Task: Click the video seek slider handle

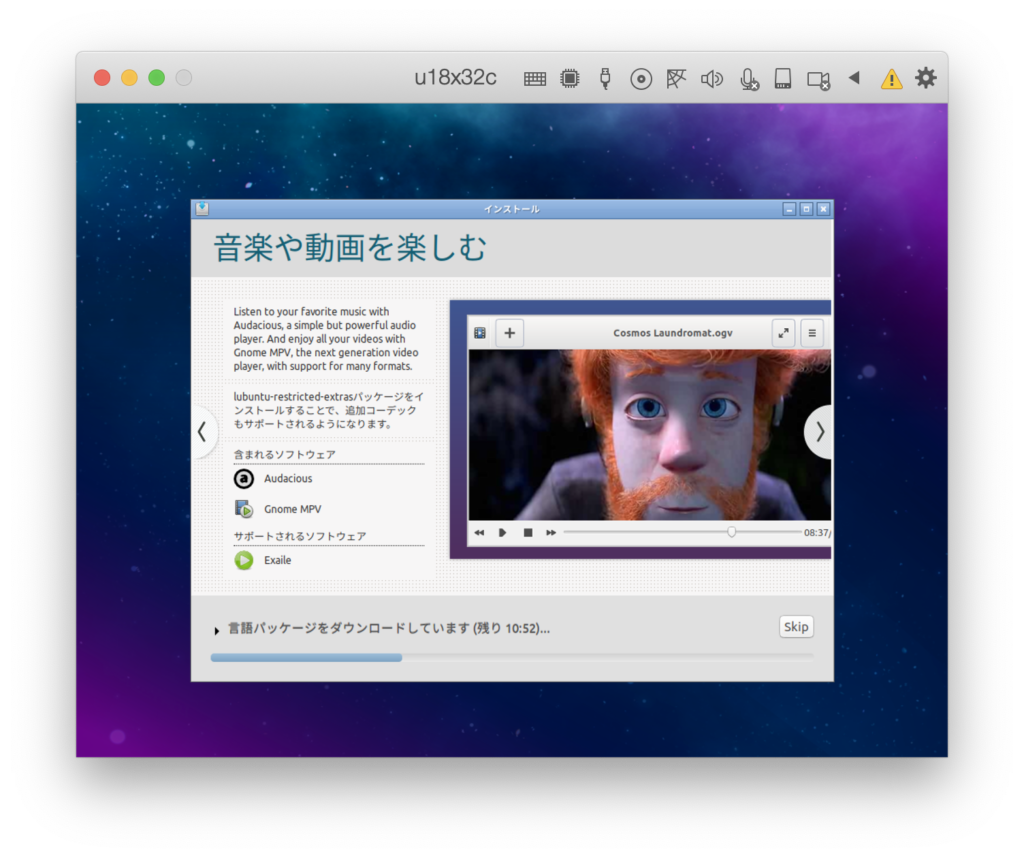Action: point(732,532)
